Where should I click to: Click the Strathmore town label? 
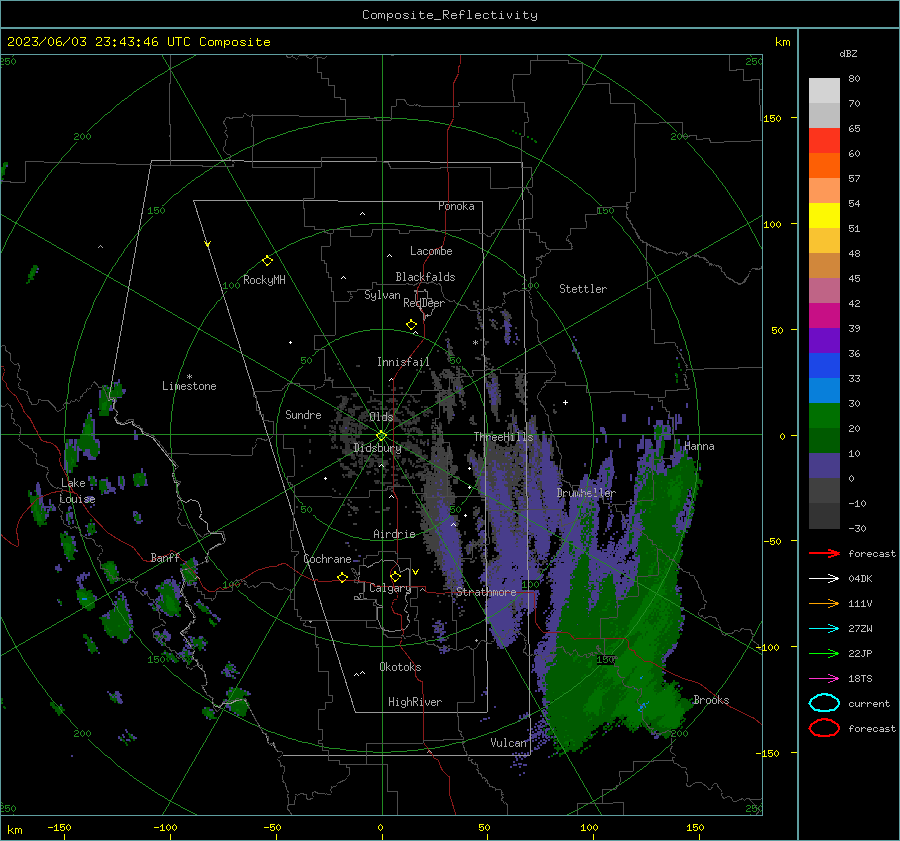(486, 592)
